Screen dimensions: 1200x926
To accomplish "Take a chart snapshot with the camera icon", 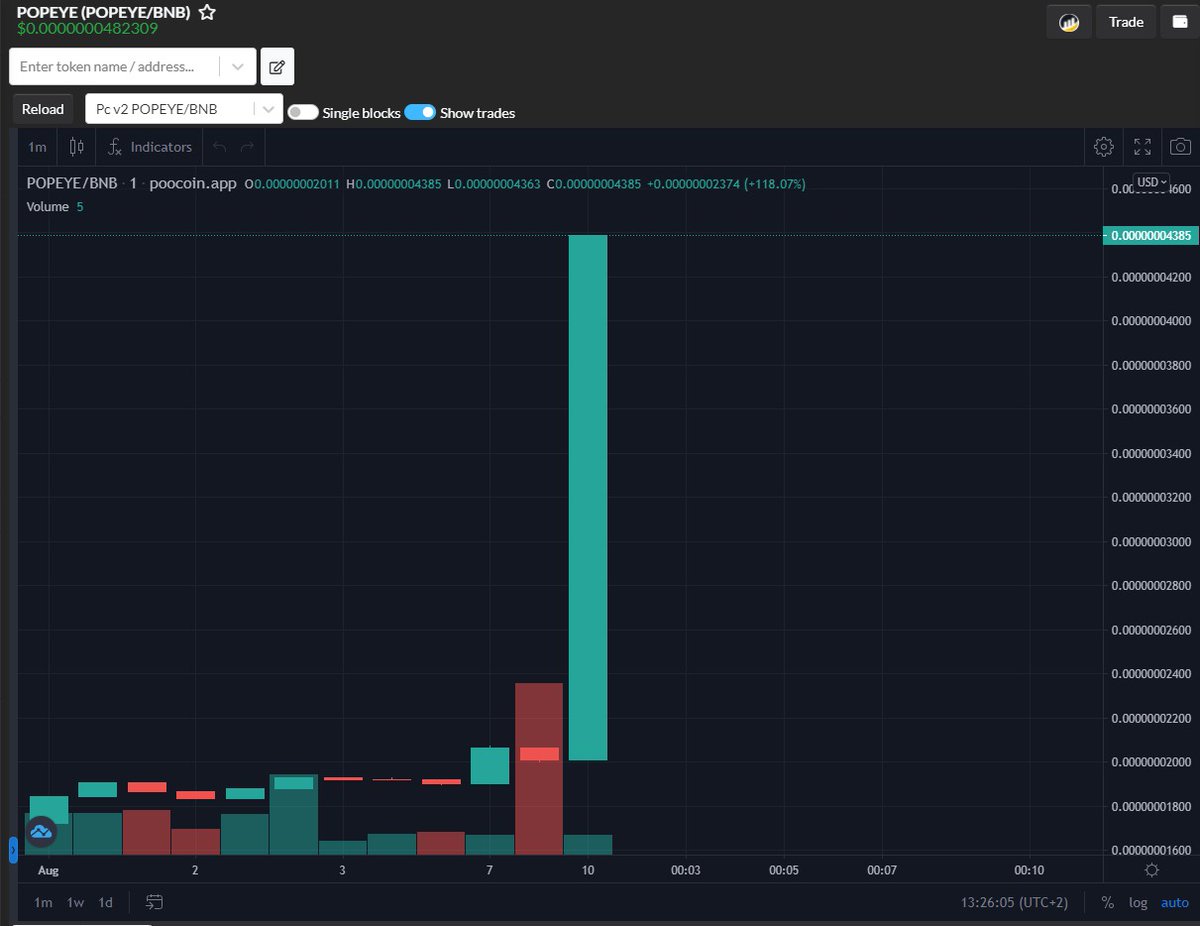I will [1180, 146].
